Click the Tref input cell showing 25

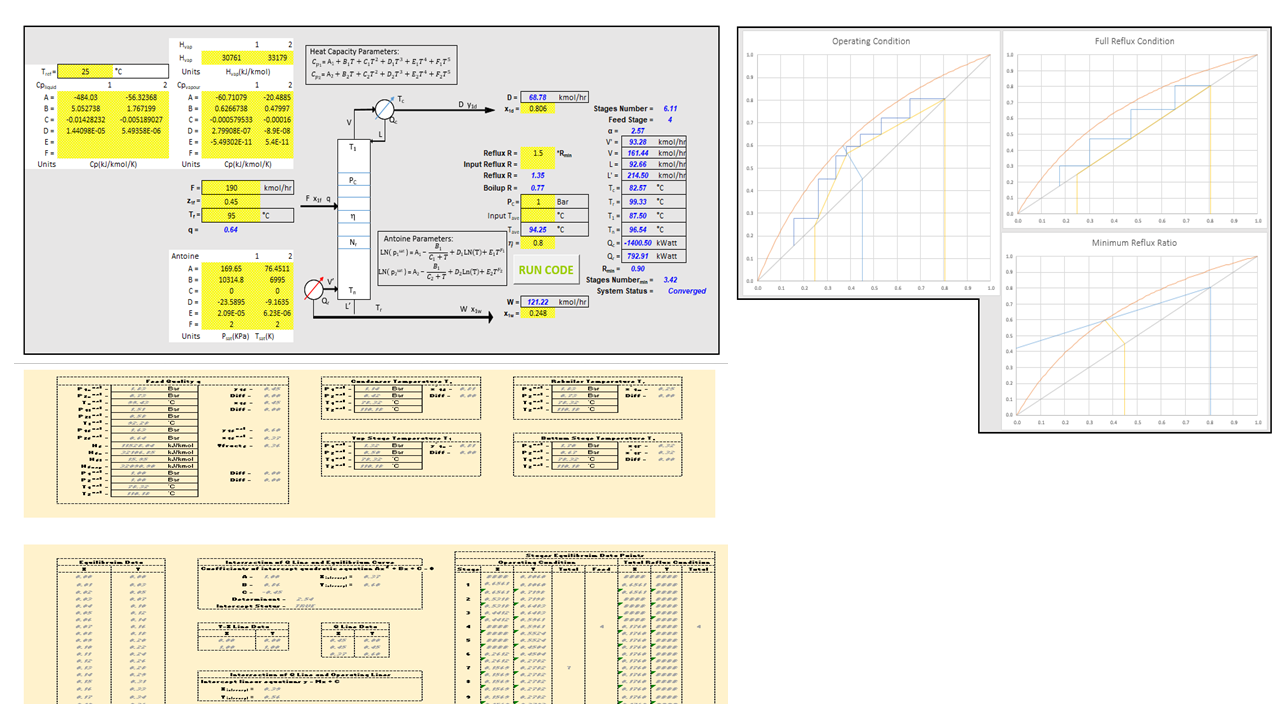click(x=84, y=72)
